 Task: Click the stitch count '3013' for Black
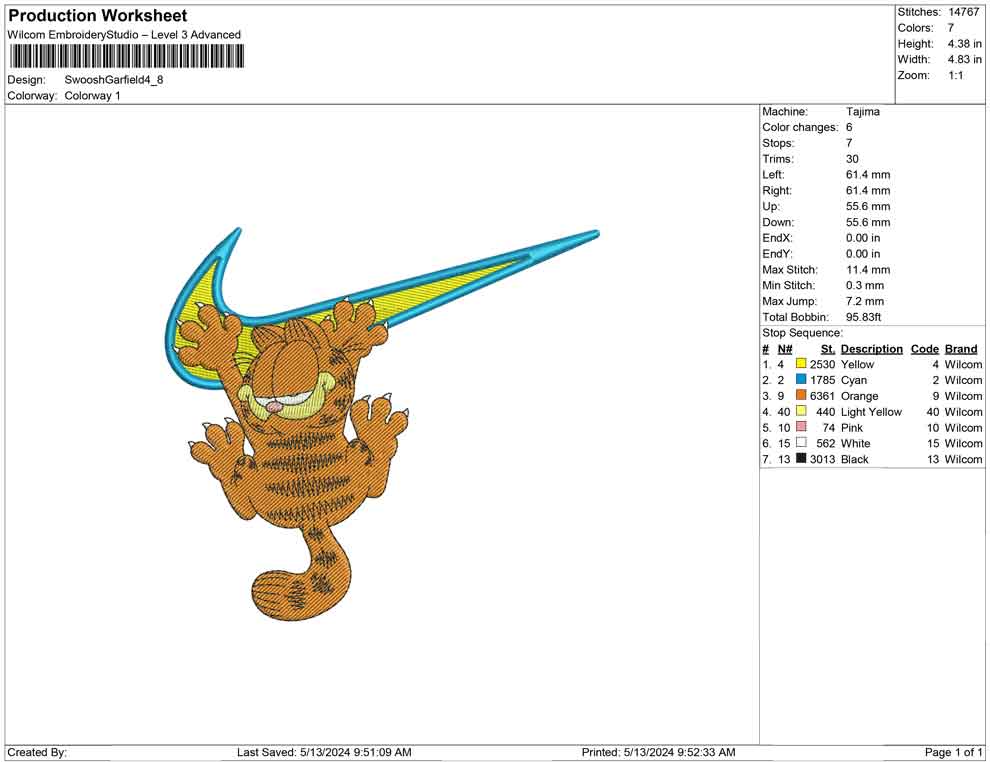click(x=822, y=459)
